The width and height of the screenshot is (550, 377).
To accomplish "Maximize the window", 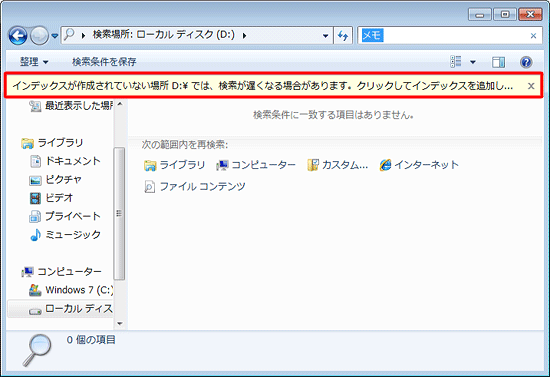I will click(505, 15).
